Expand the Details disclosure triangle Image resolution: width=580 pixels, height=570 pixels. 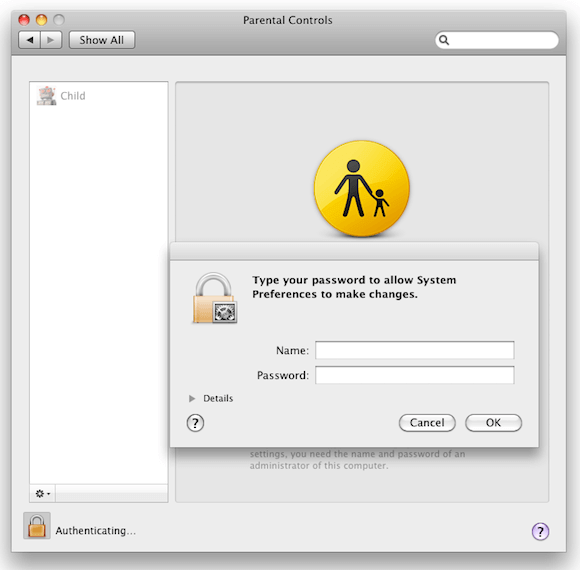coord(192,398)
